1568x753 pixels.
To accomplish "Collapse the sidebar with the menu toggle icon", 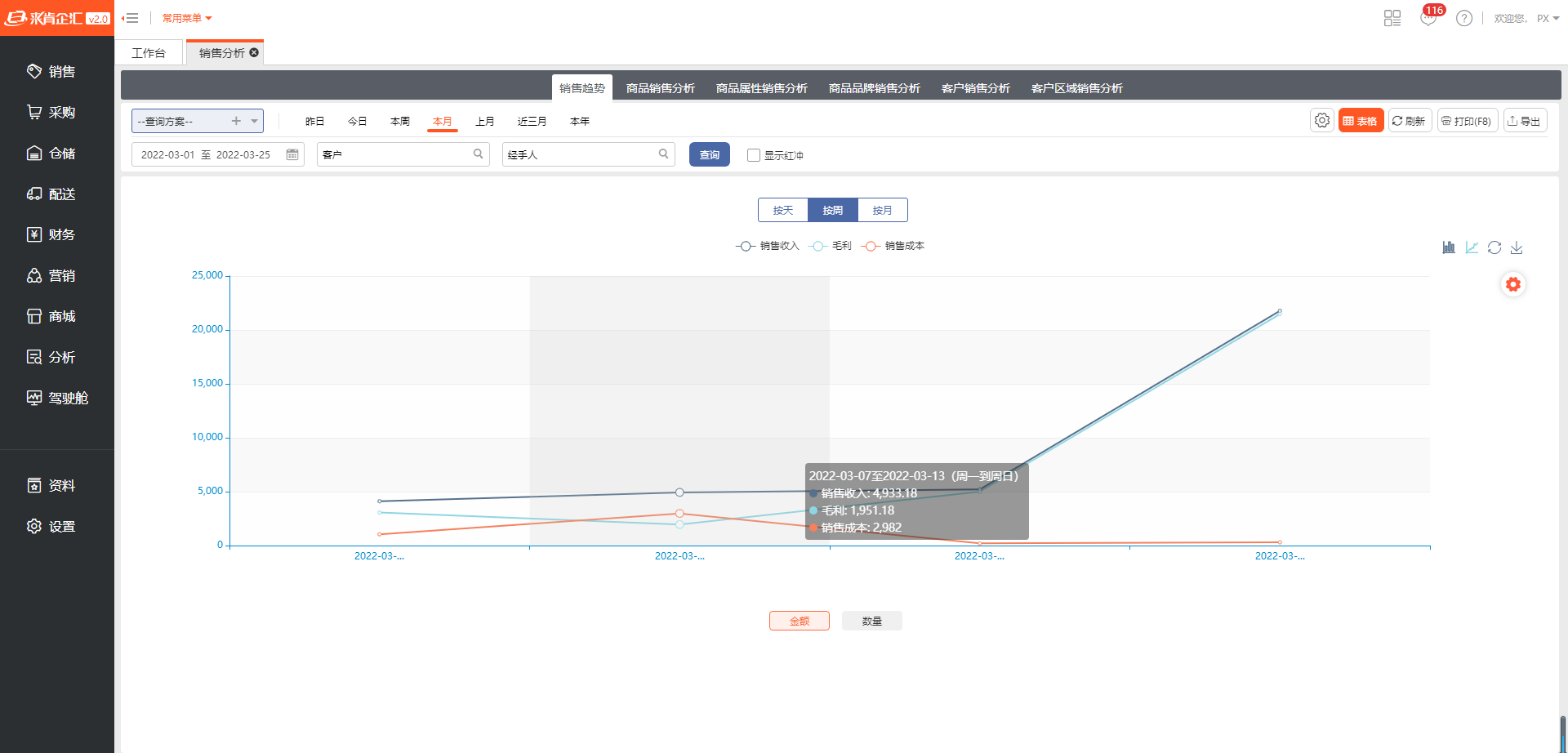I will tap(131, 18).
